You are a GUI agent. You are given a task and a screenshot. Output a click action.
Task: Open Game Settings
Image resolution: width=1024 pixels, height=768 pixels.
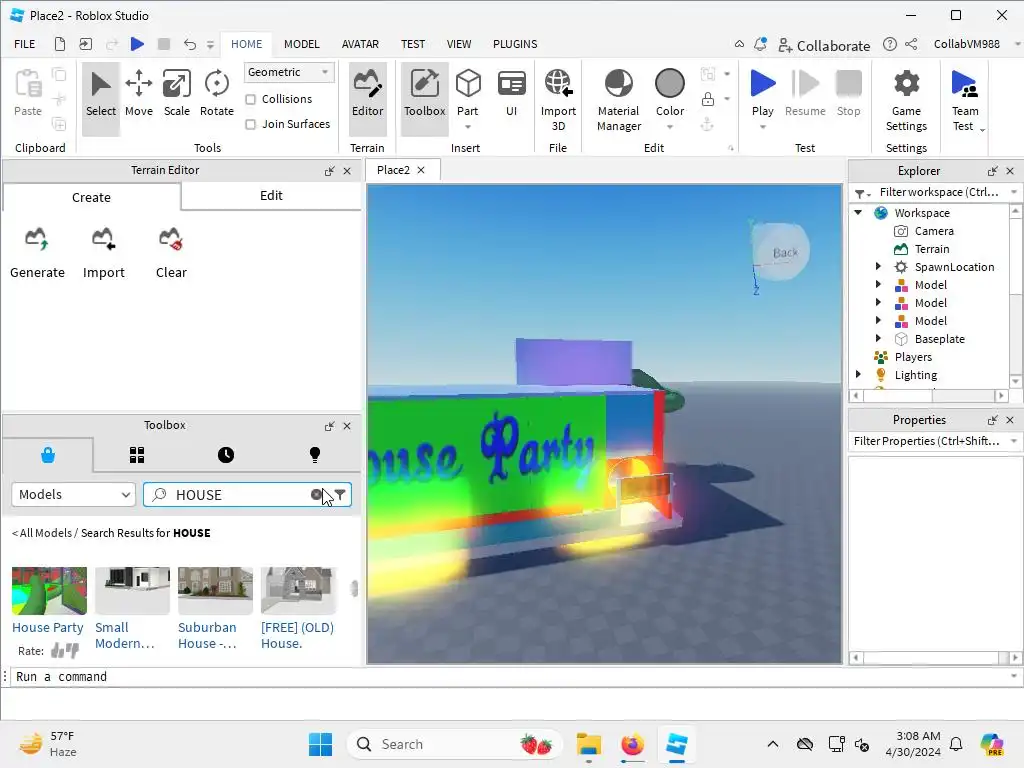[906, 100]
